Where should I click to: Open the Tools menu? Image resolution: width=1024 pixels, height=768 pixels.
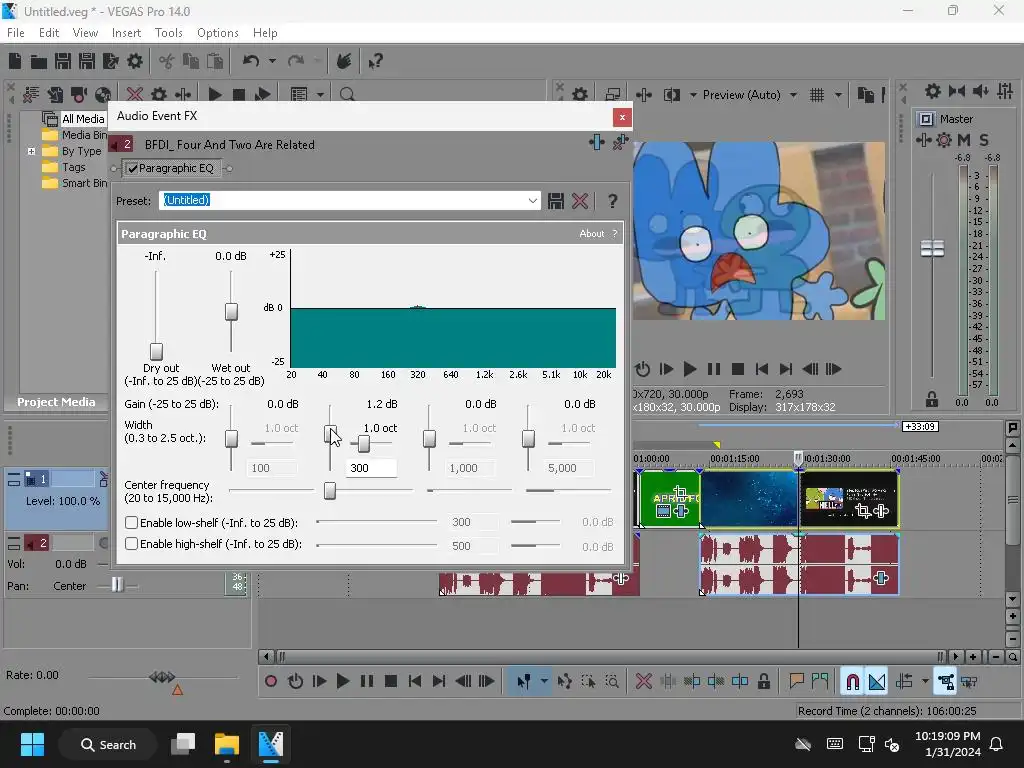pos(168,33)
